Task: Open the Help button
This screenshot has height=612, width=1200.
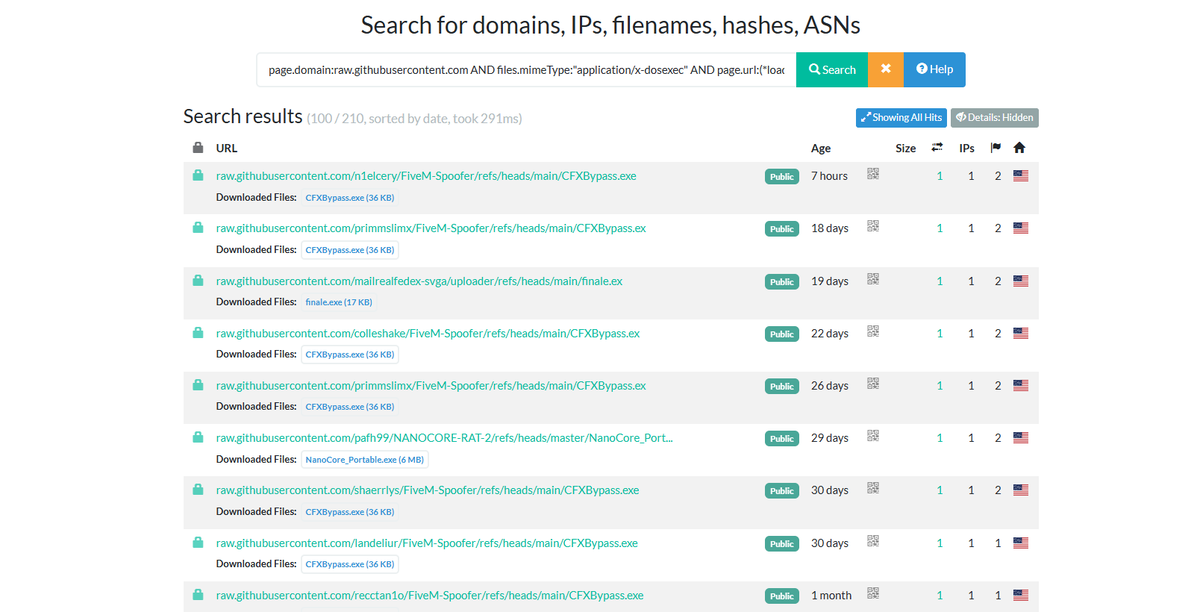Action: (935, 70)
